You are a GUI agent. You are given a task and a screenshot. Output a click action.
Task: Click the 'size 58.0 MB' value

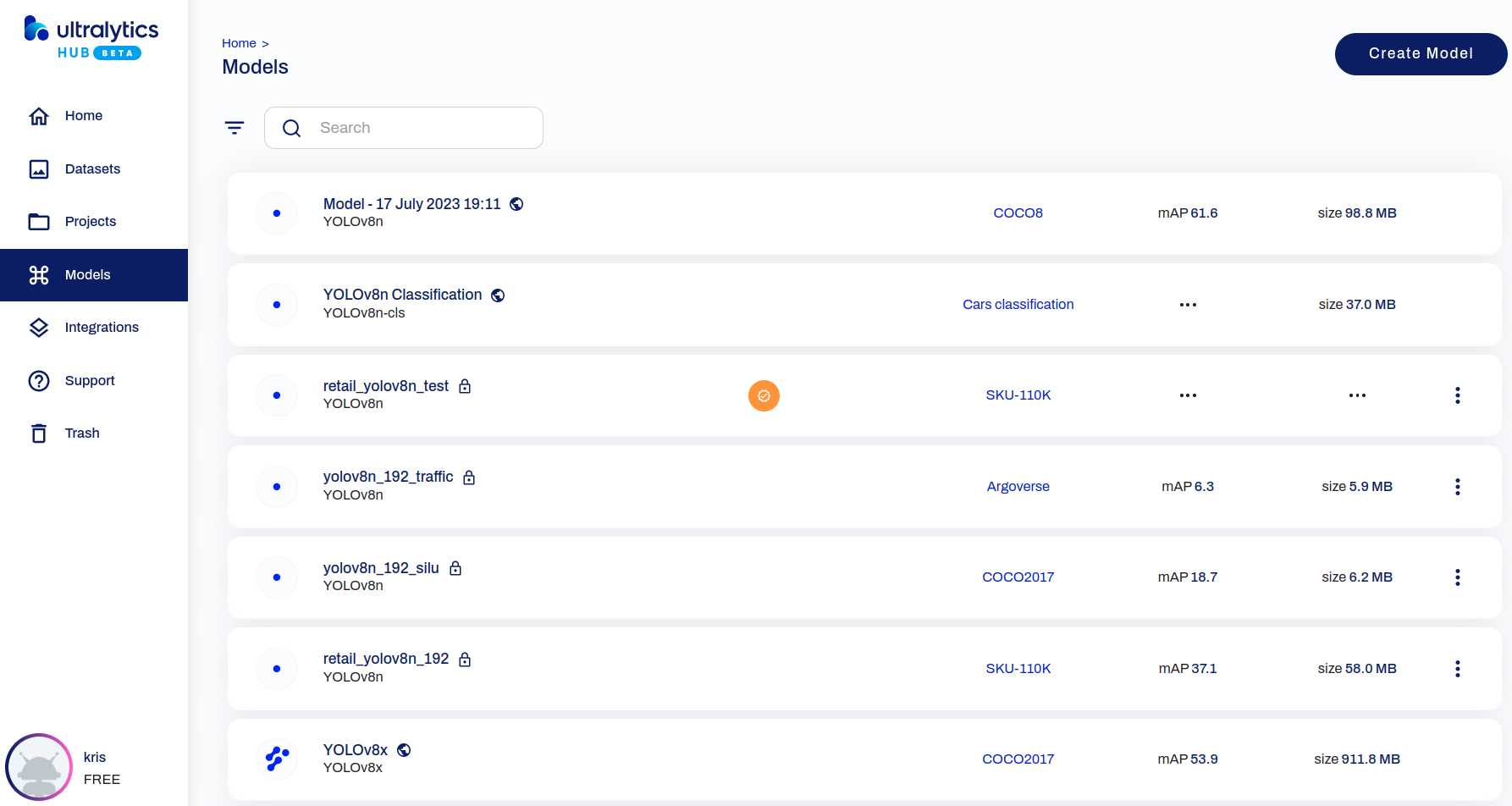click(x=1357, y=669)
